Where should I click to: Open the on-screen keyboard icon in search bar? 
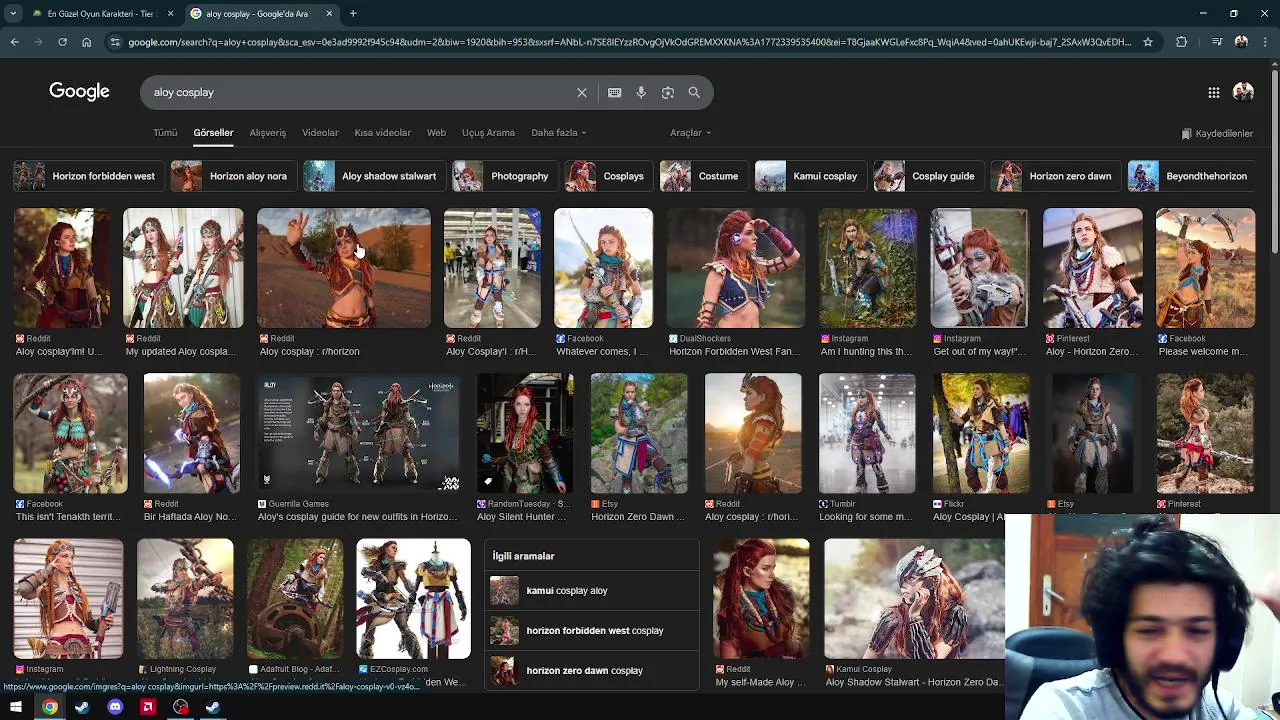point(614,92)
